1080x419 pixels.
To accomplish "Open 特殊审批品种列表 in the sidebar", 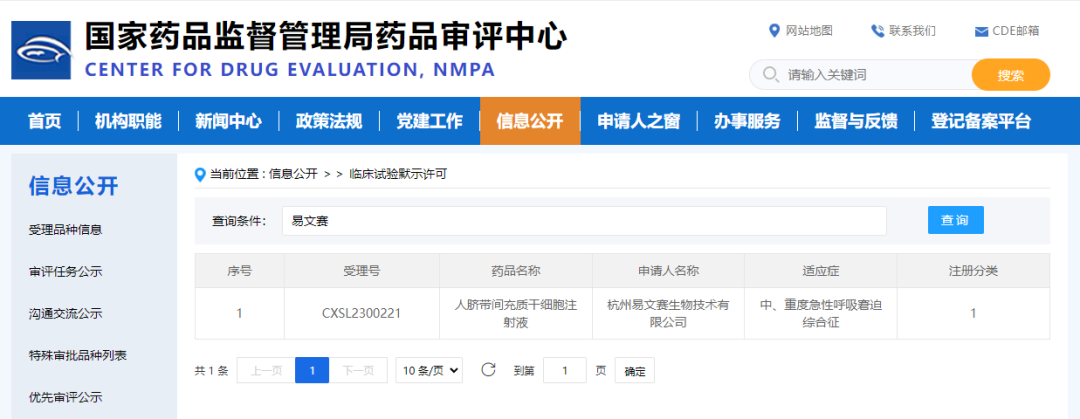I will click(x=77, y=356).
